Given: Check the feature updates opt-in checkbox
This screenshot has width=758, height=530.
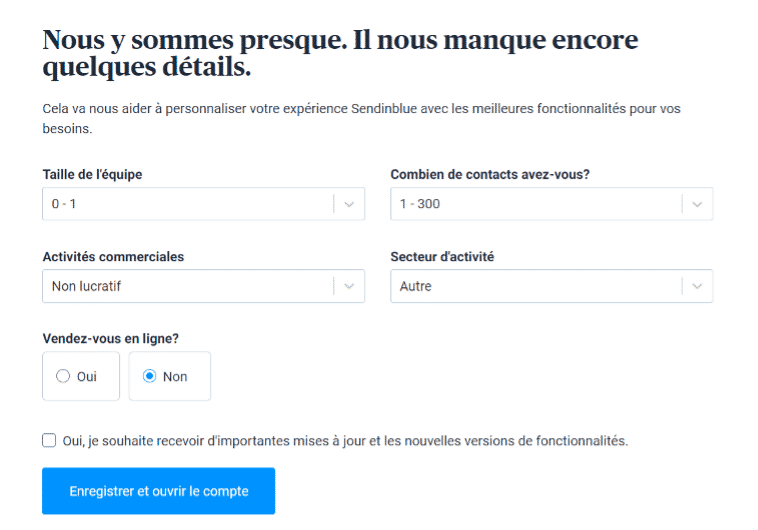Looking at the screenshot, I should 50,440.
